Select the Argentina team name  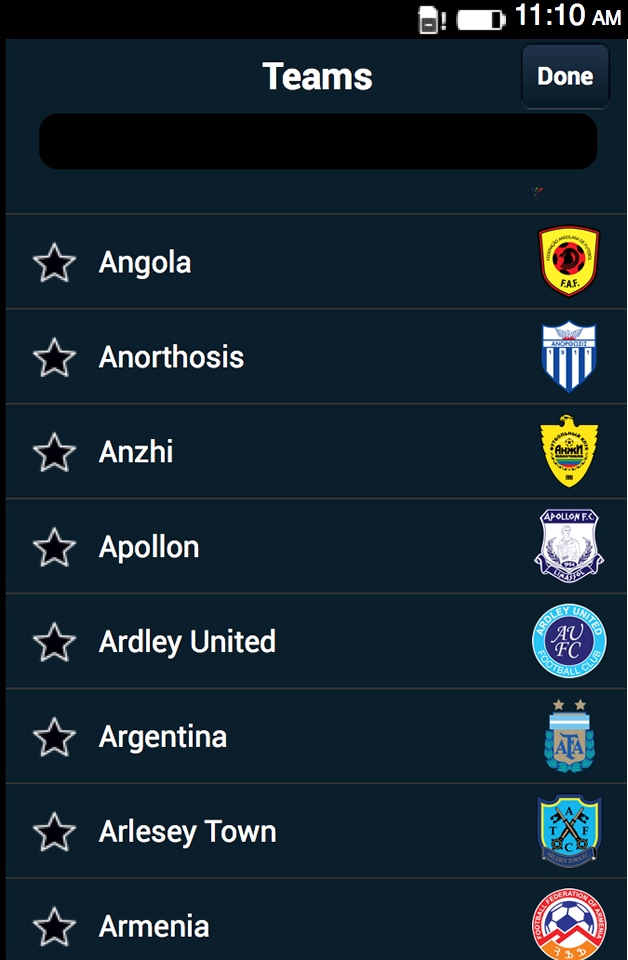coord(163,737)
